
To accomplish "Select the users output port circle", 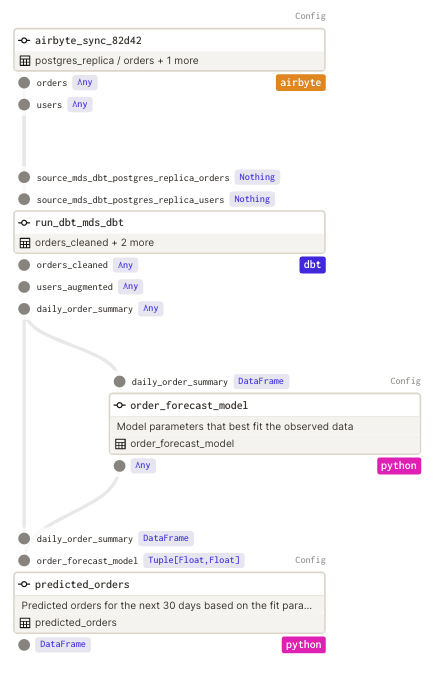I will click(x=24, y=105).
